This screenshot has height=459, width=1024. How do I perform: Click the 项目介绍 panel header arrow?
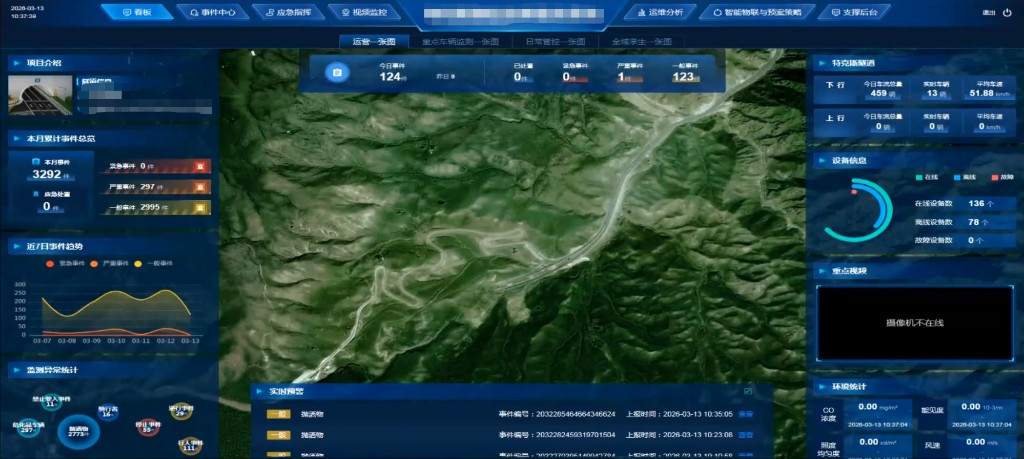click(16, 63)
